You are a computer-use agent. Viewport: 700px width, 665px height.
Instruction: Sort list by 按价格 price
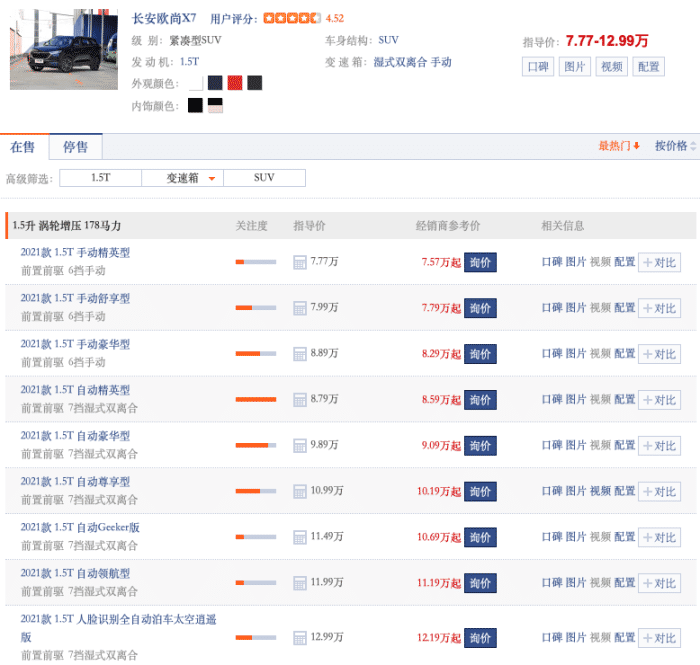pyautogui.click(x=675, y=146)
